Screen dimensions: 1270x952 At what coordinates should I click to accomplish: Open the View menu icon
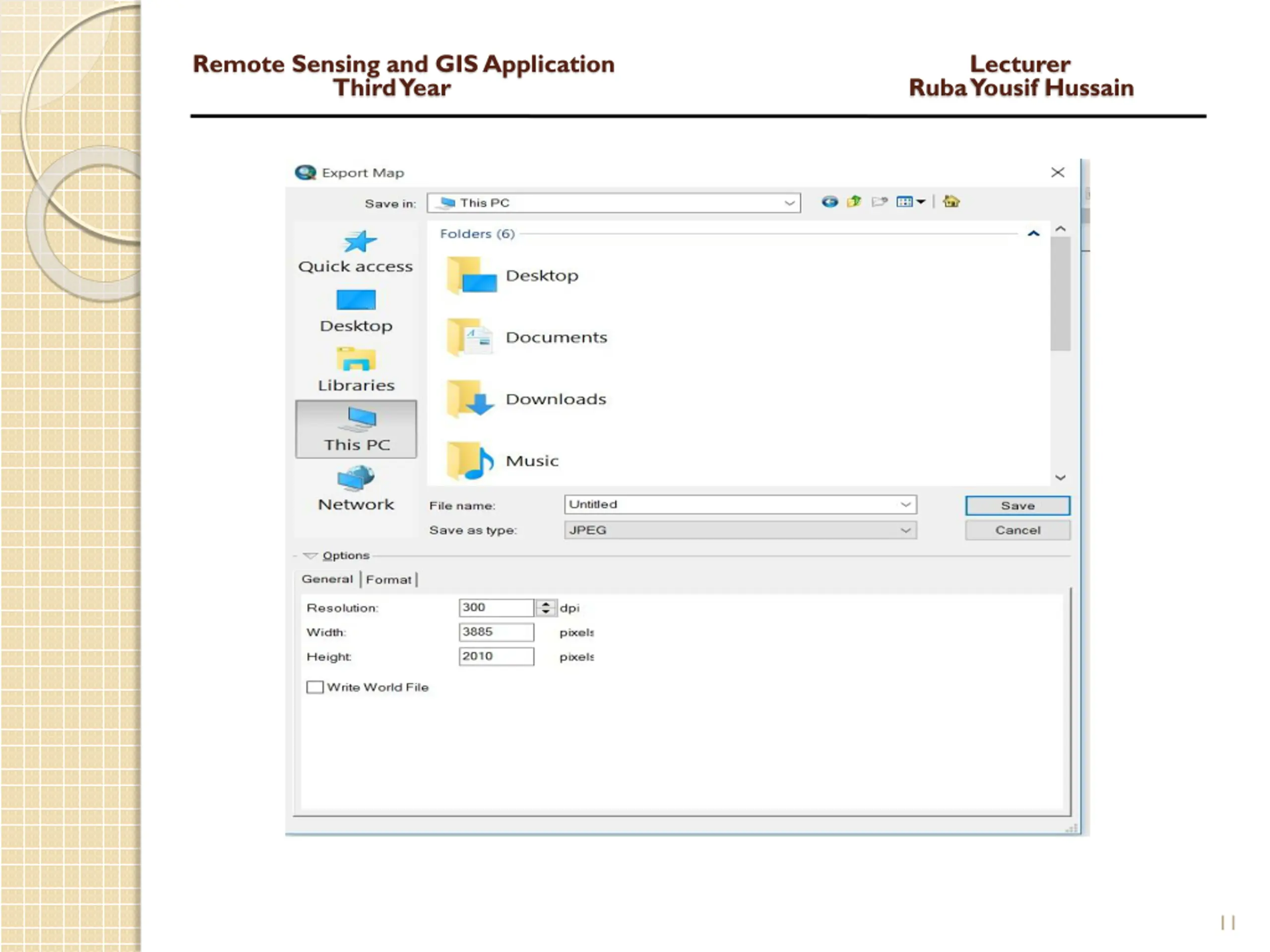pos(911,201)
